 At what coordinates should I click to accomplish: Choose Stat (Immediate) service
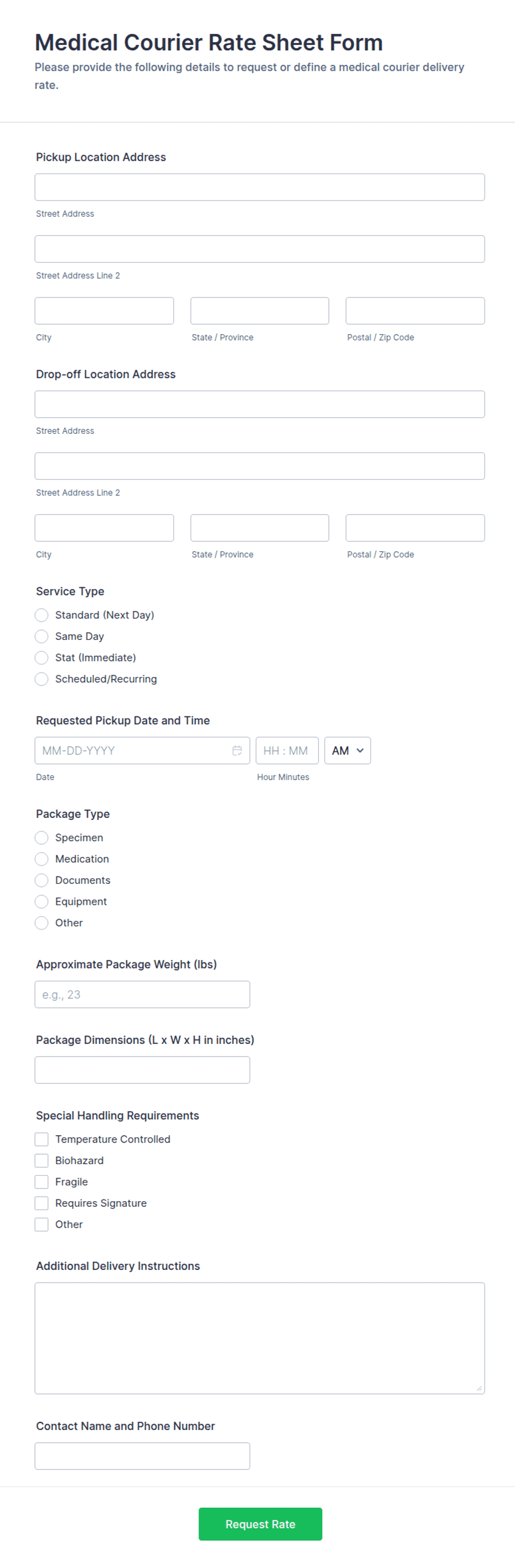(x=42, y=657)
